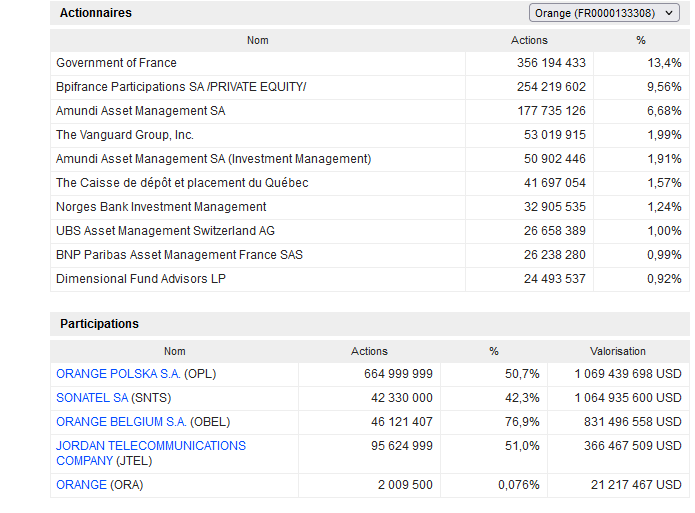Click the 26 238 280 shares value
The image size is (695, 513).
pos(555,255)
